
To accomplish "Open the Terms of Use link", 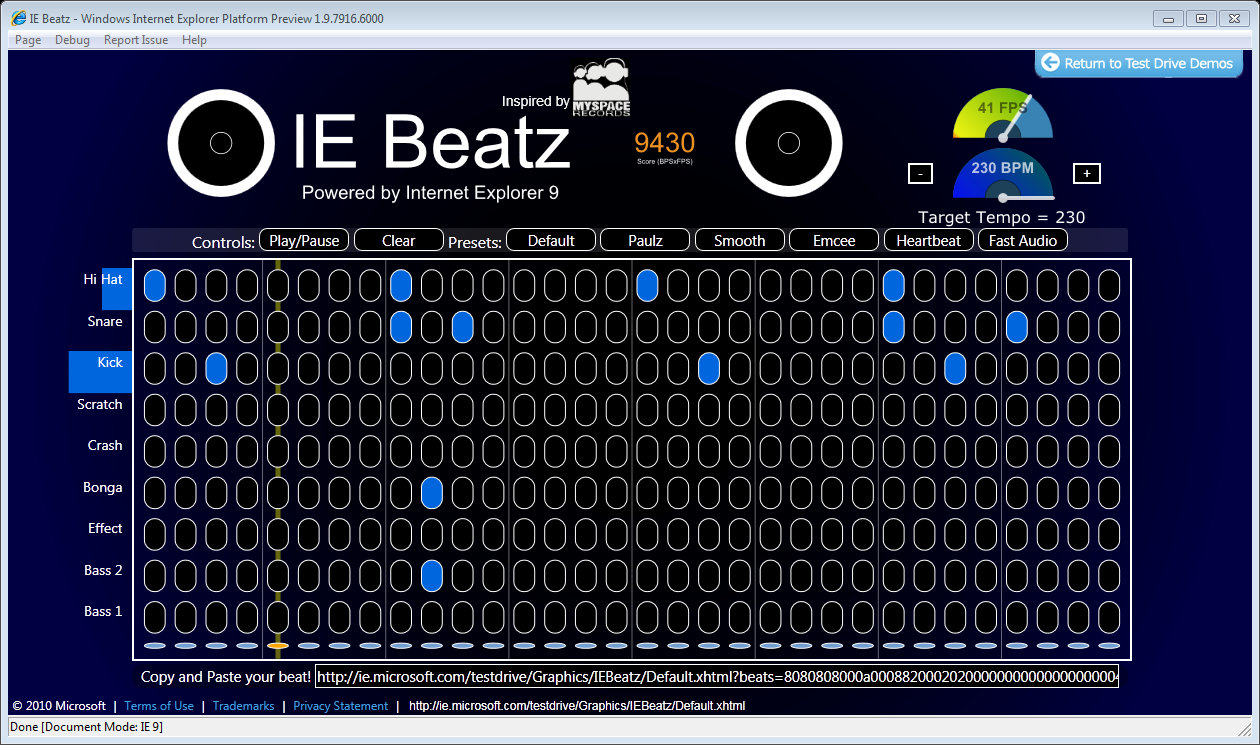I will [x=159, y=706].
